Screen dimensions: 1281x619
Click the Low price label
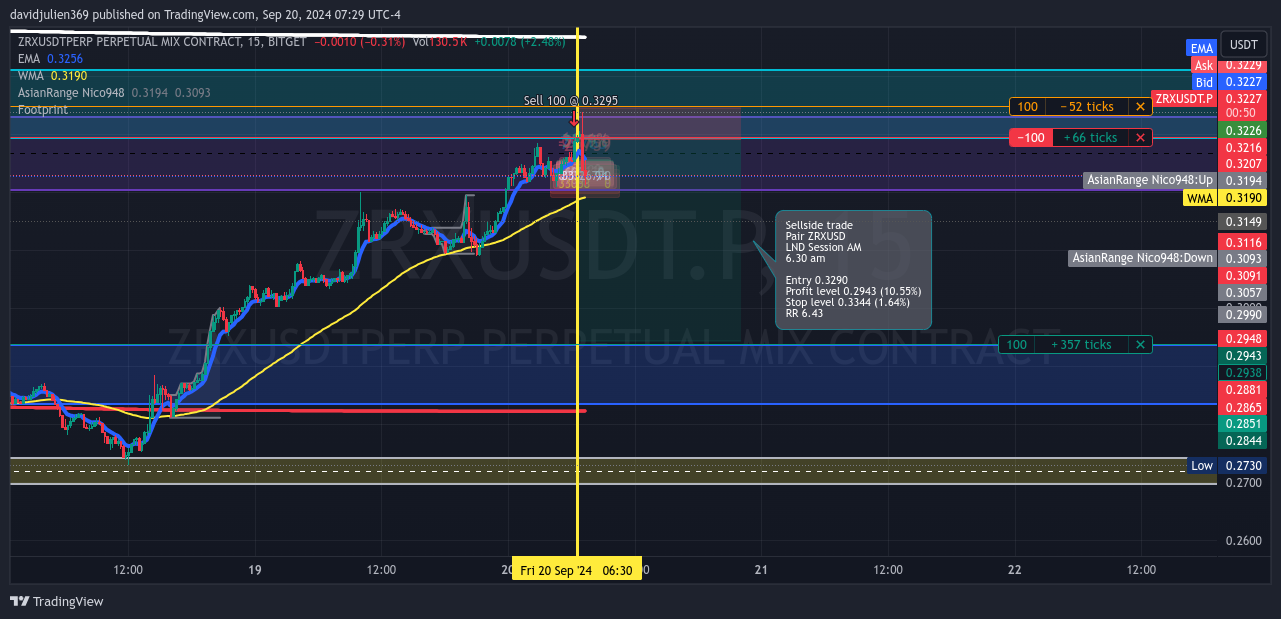coord(1202,466)
